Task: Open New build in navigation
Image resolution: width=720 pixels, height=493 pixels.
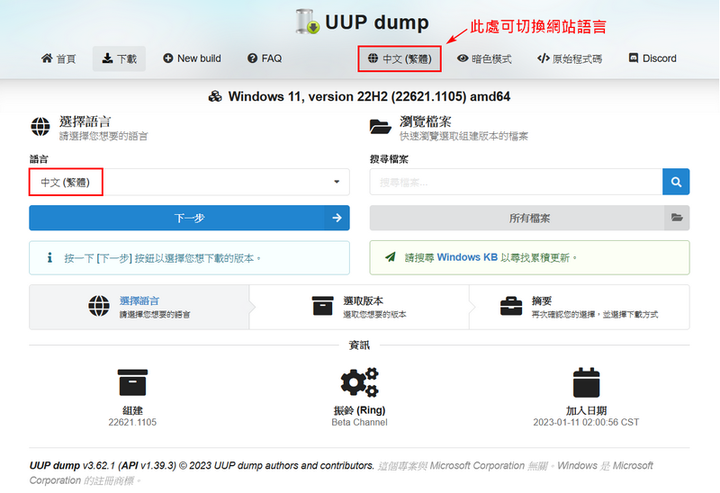Action: pyautogui.click(x=192, y=59)
